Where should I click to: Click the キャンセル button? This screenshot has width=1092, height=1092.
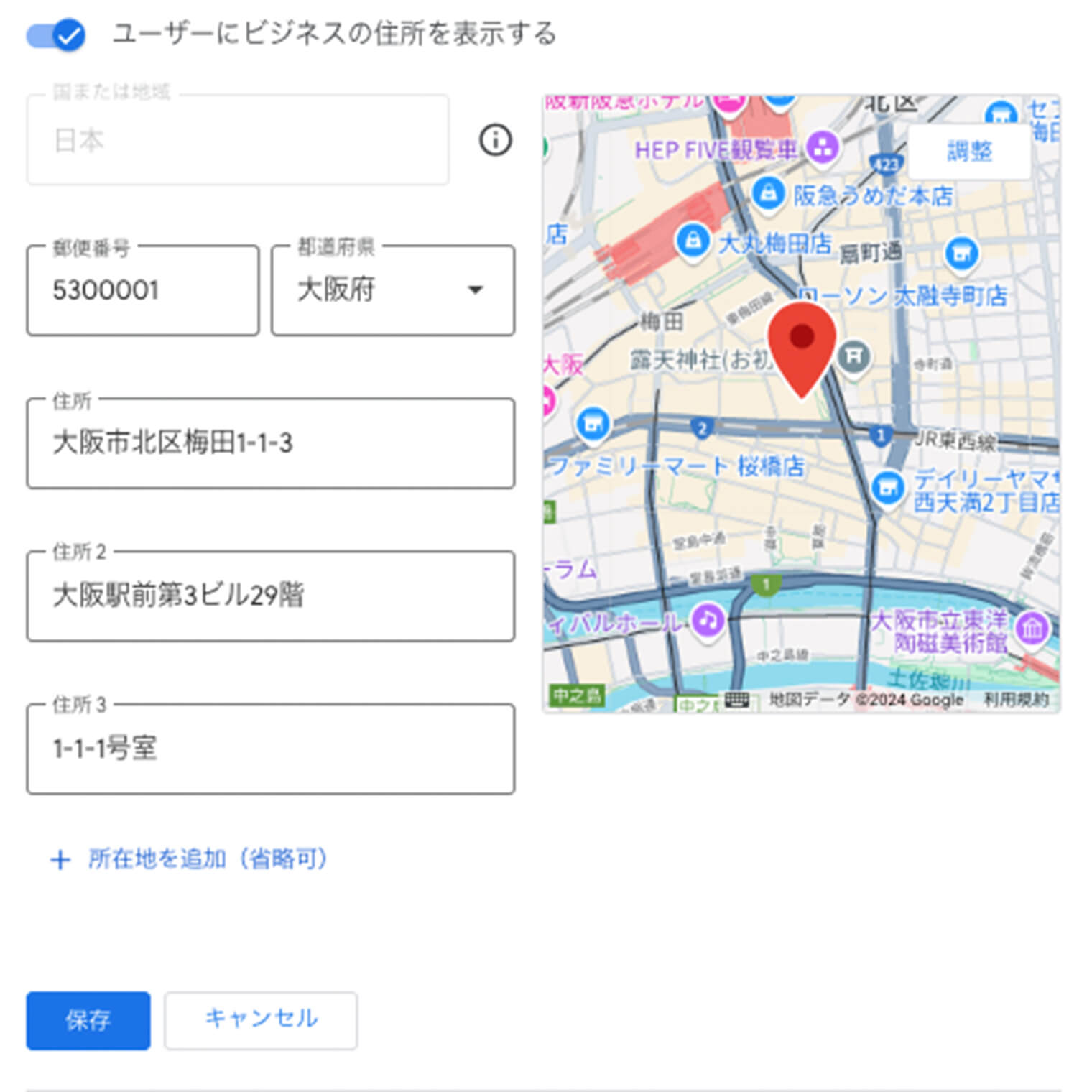(x=261, y=1020)
